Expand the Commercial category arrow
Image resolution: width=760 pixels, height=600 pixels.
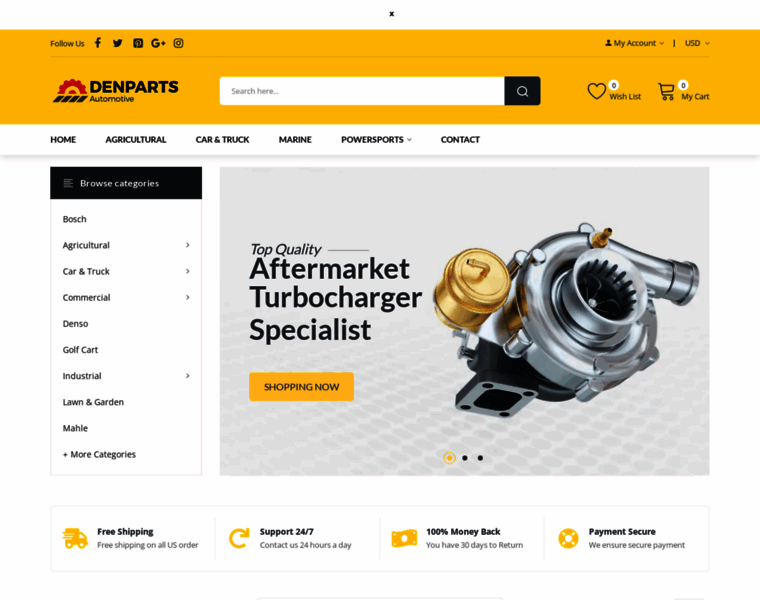click(188, 298)
